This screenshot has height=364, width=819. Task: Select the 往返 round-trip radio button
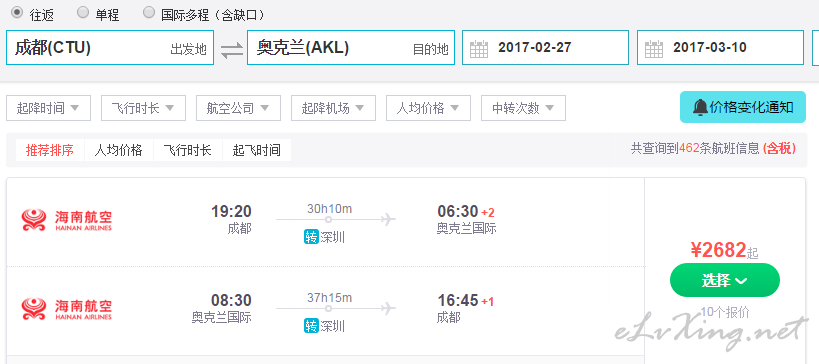click(17, 13)
